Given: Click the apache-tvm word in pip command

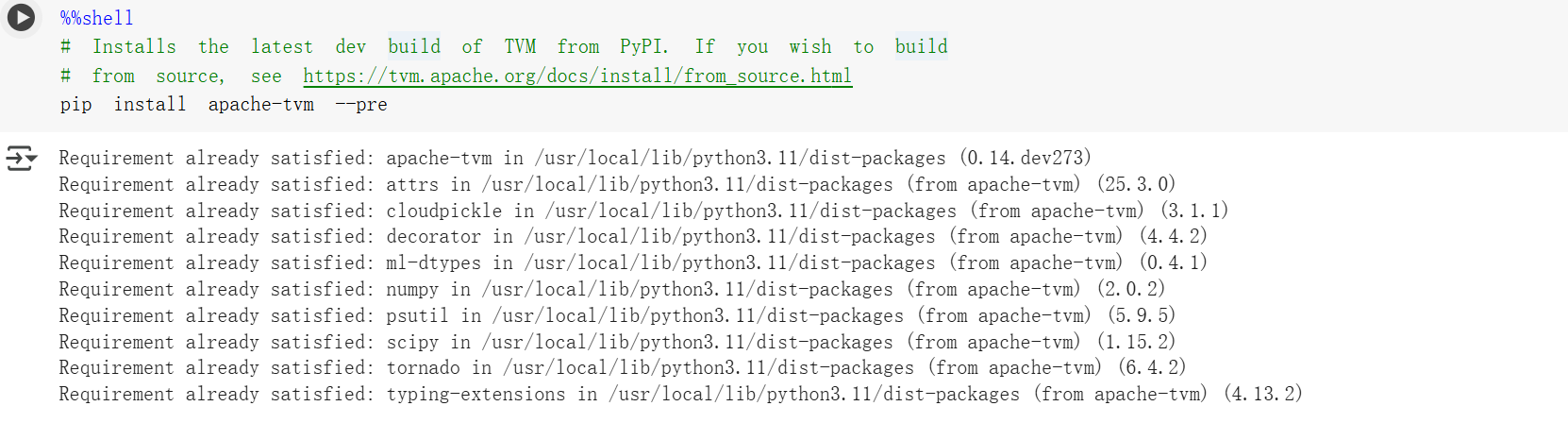Looking at the screenshot, I should click(261, 104).
